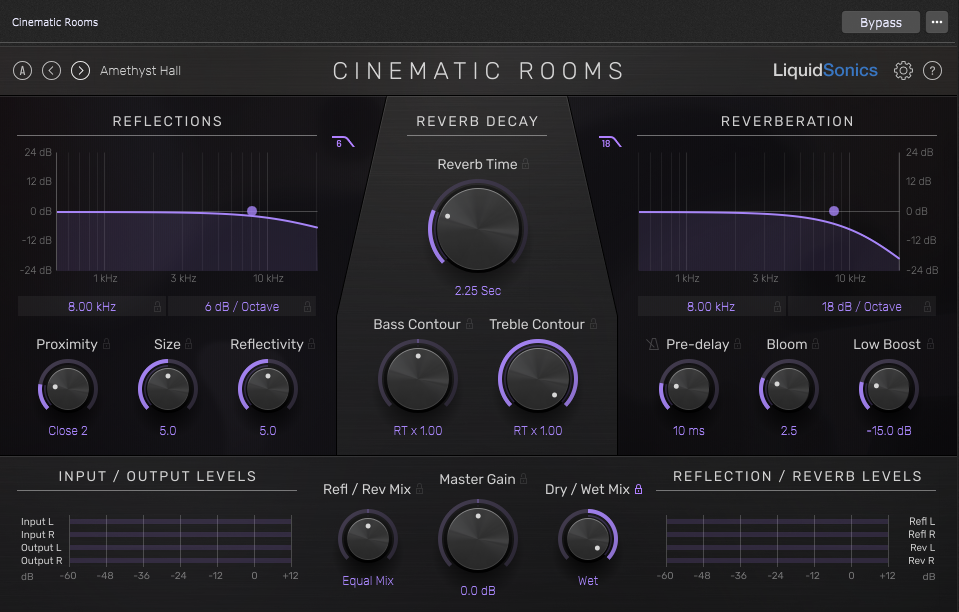Go to the next preset arrow
The width and height of the screenshot is (959, 612).
(x=80, y=71)
